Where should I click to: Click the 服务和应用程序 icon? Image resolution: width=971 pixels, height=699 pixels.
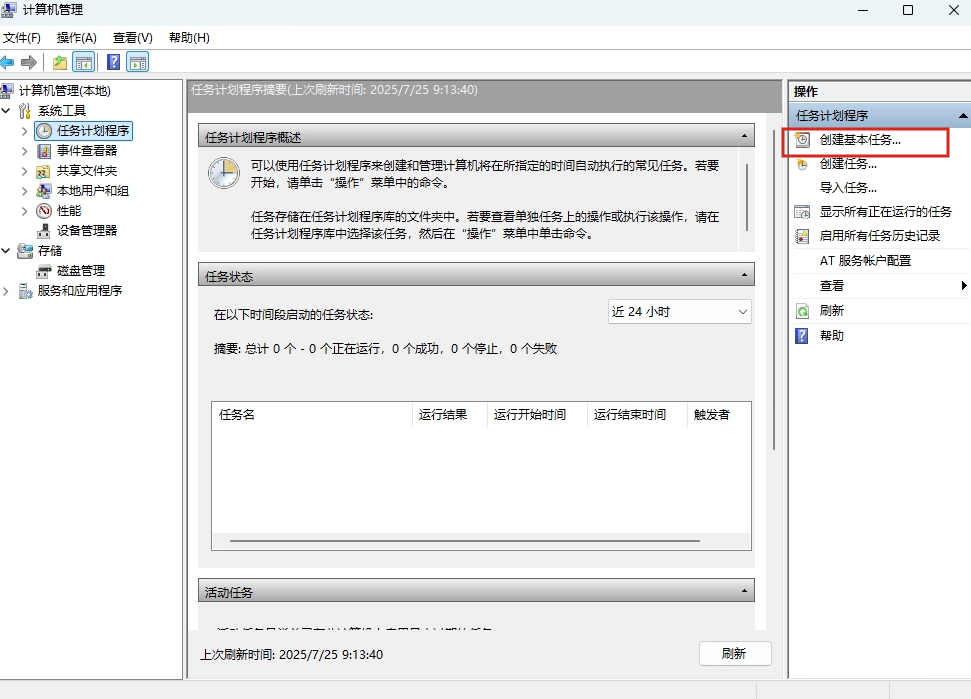coord(25,291)
